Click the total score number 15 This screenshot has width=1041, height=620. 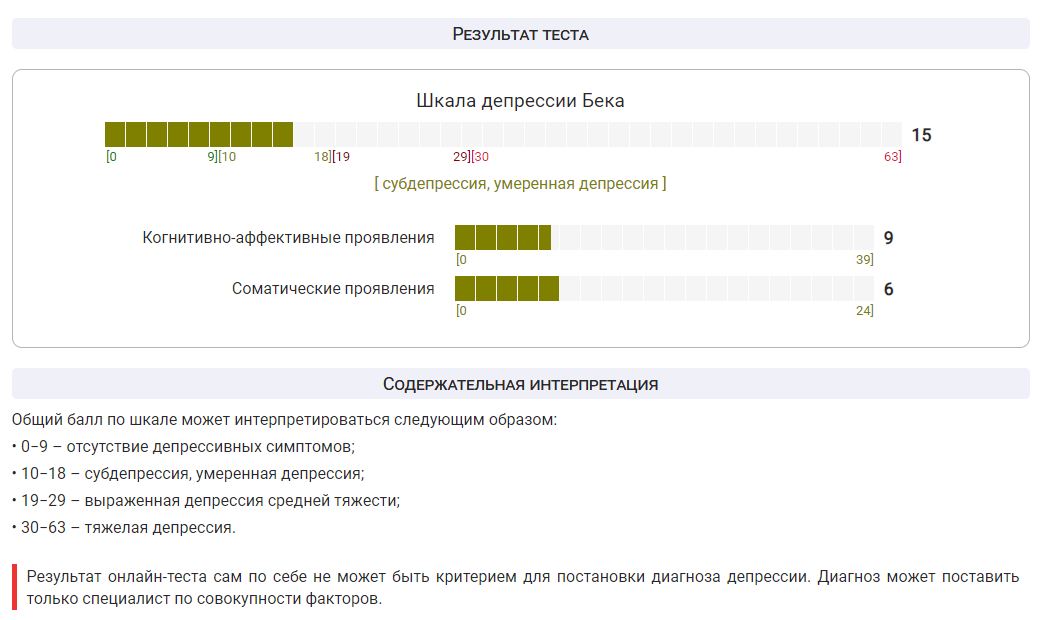[921, 135]
